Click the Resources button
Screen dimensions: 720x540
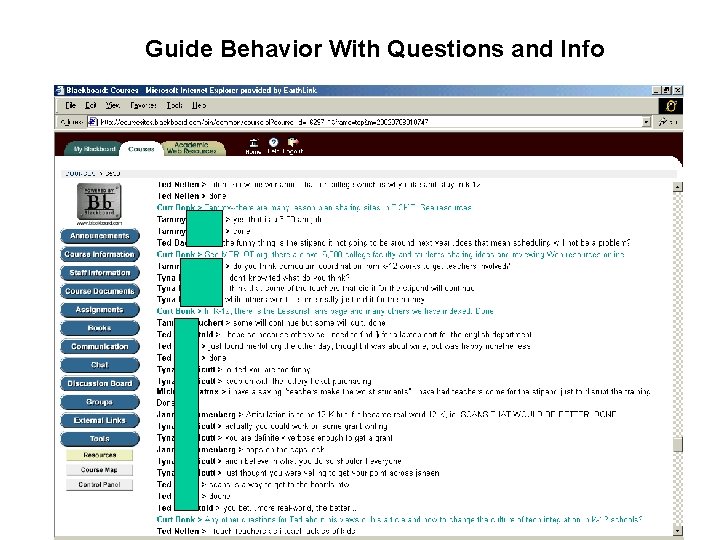coord(100,455)
